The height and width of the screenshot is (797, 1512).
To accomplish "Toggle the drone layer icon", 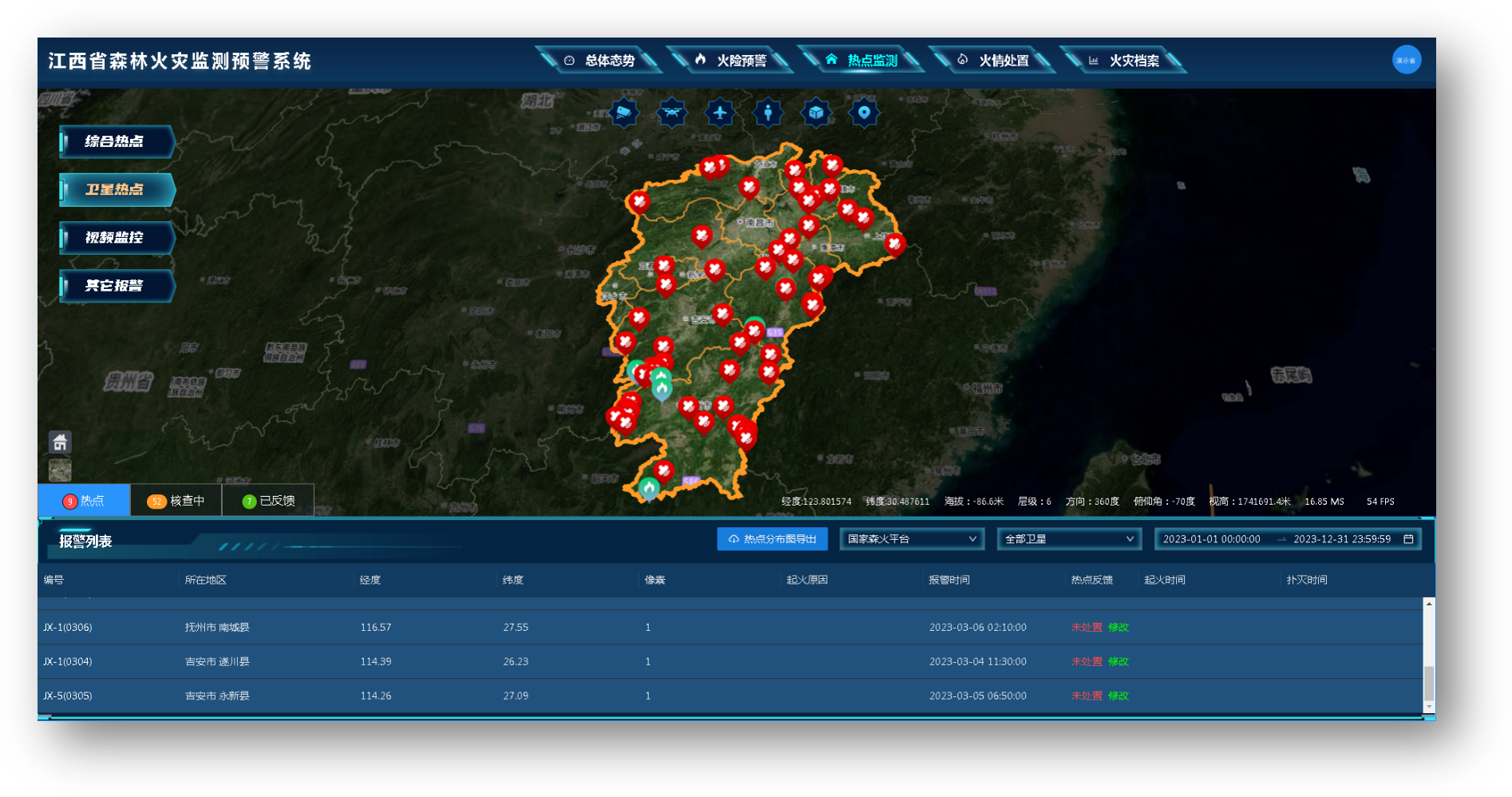I will 671,113.
